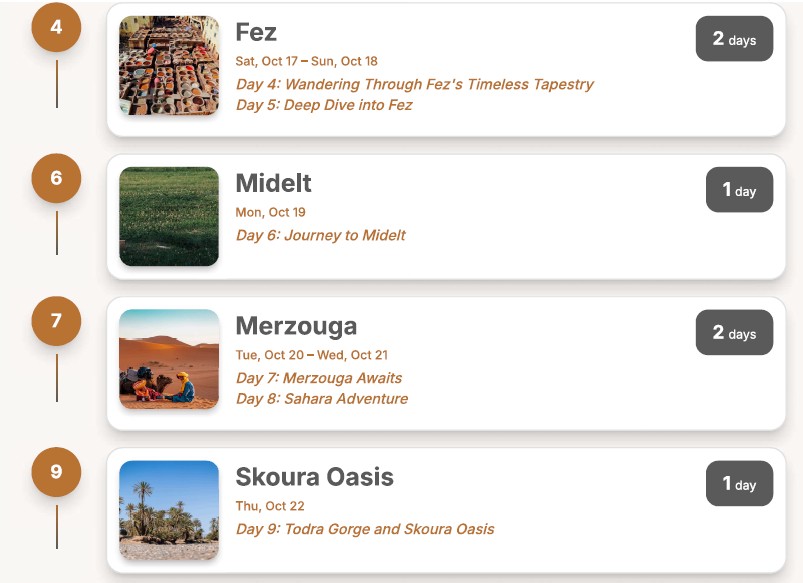
Task: Click the 1 day badge for Midelt
Action: (739, 190)
